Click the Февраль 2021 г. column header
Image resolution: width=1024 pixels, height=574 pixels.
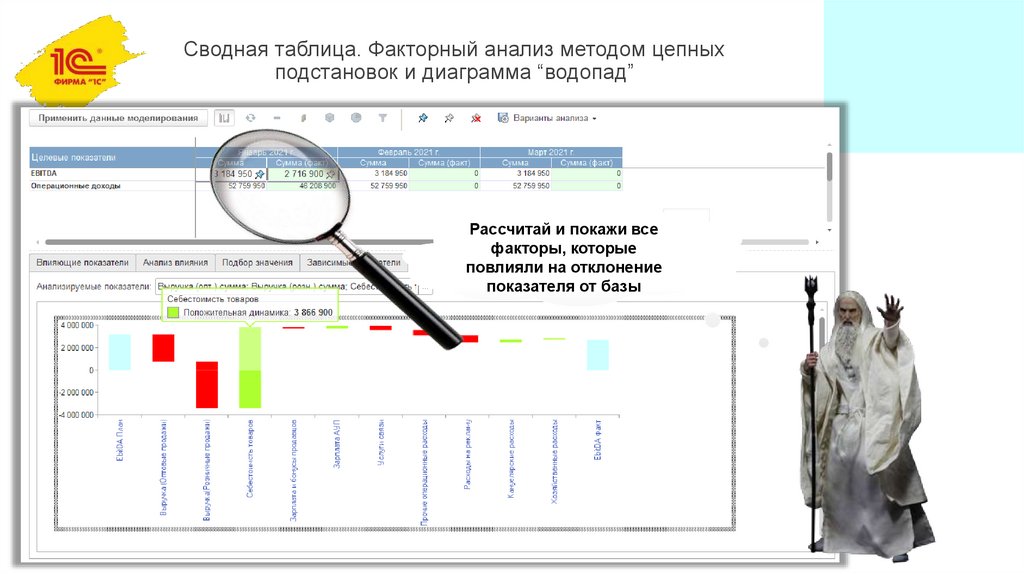tap(409, 152)
